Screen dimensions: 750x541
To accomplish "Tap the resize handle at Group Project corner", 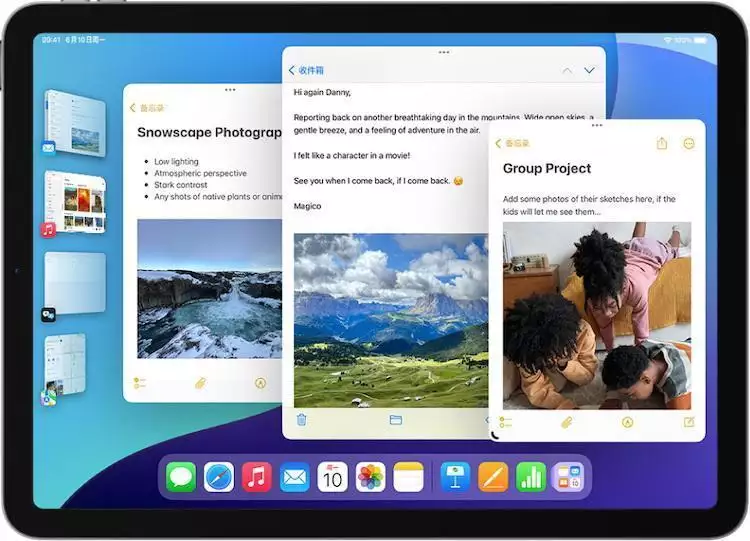I will (495, 436).
